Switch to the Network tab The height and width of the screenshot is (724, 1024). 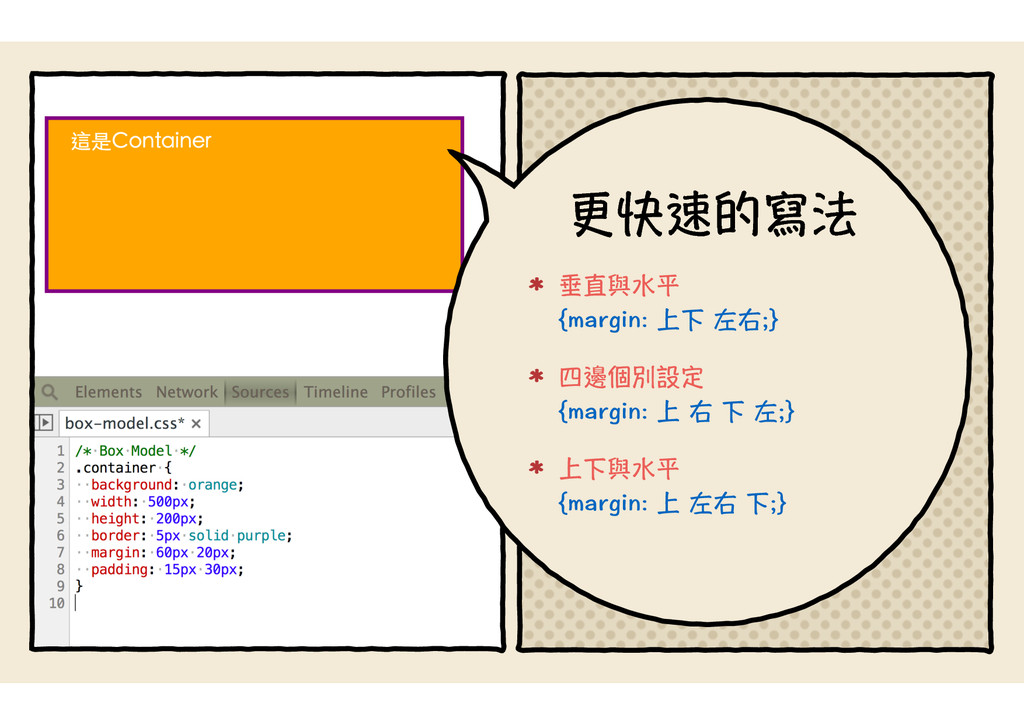tap(186, 392)
